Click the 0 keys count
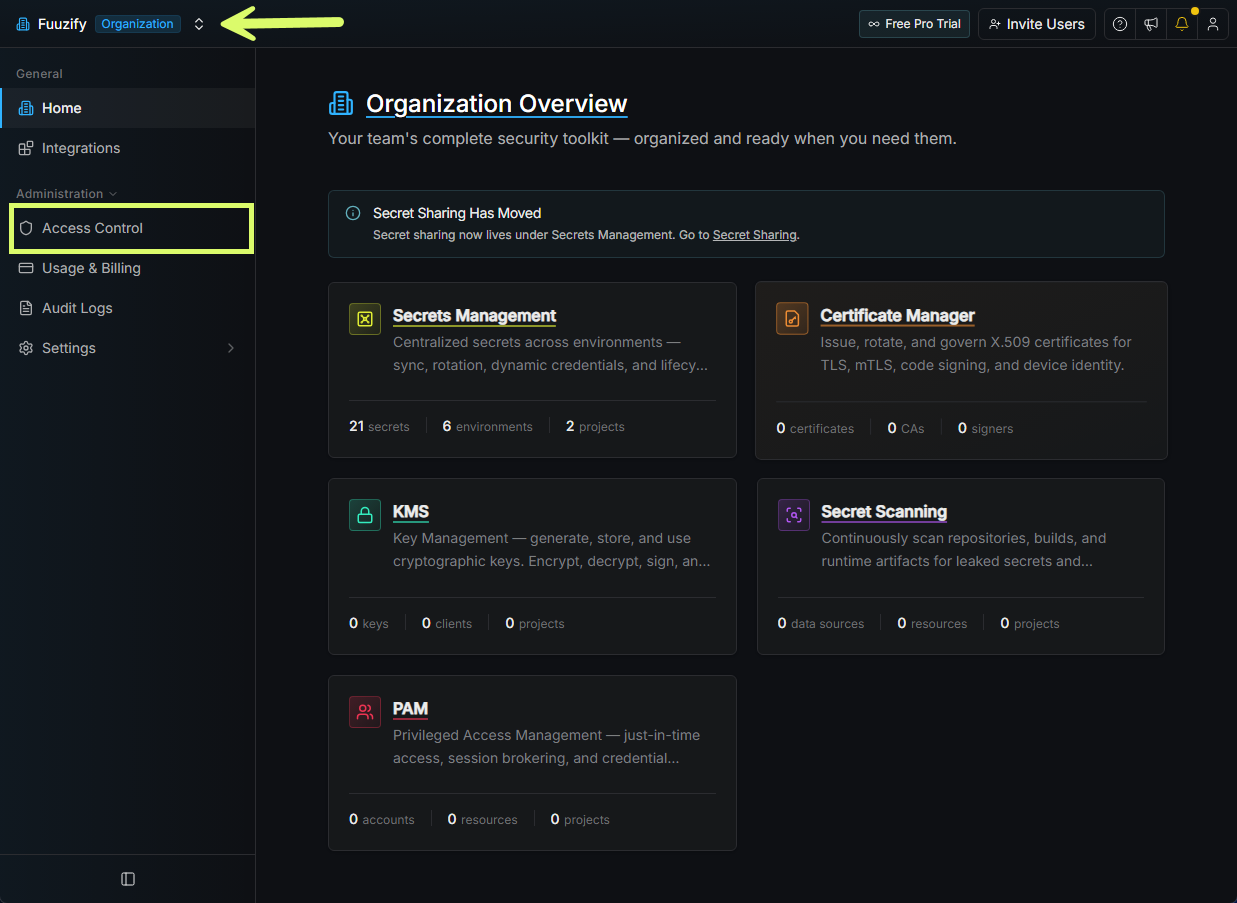The image size is (1237, 903). 369,623
